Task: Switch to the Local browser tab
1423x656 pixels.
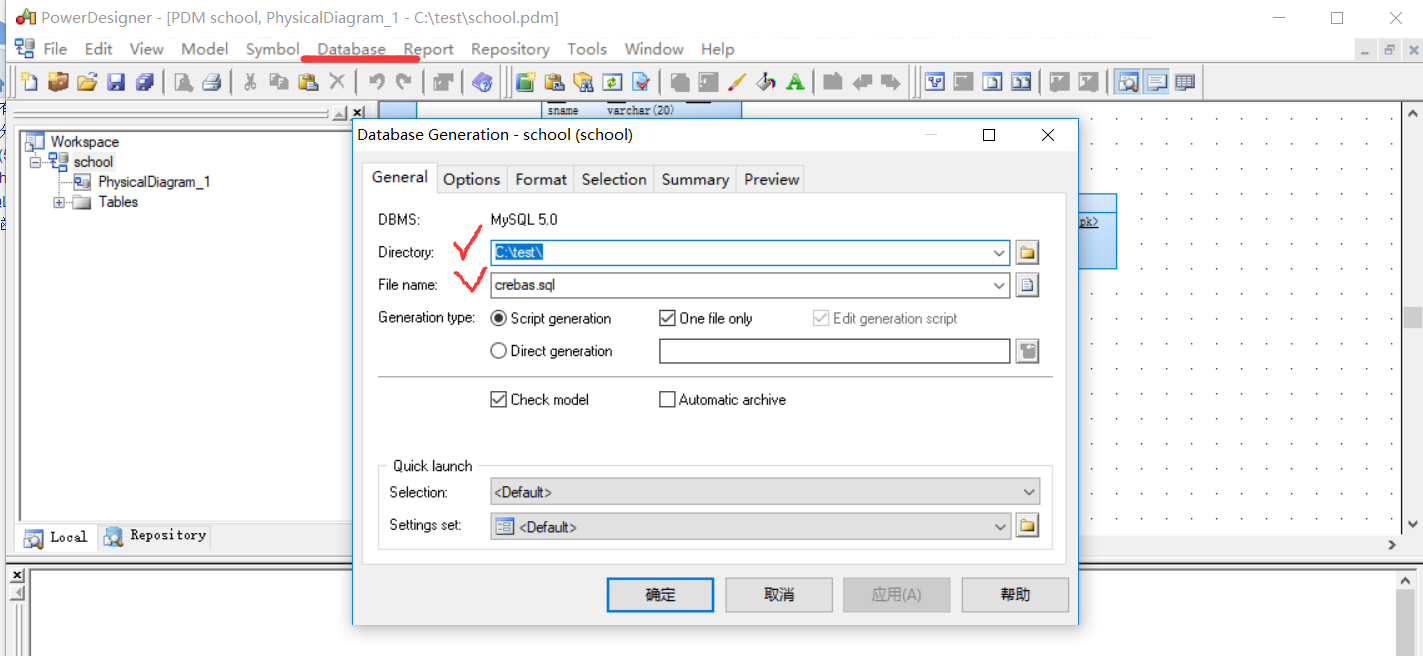Action: (x=57, y=537)
